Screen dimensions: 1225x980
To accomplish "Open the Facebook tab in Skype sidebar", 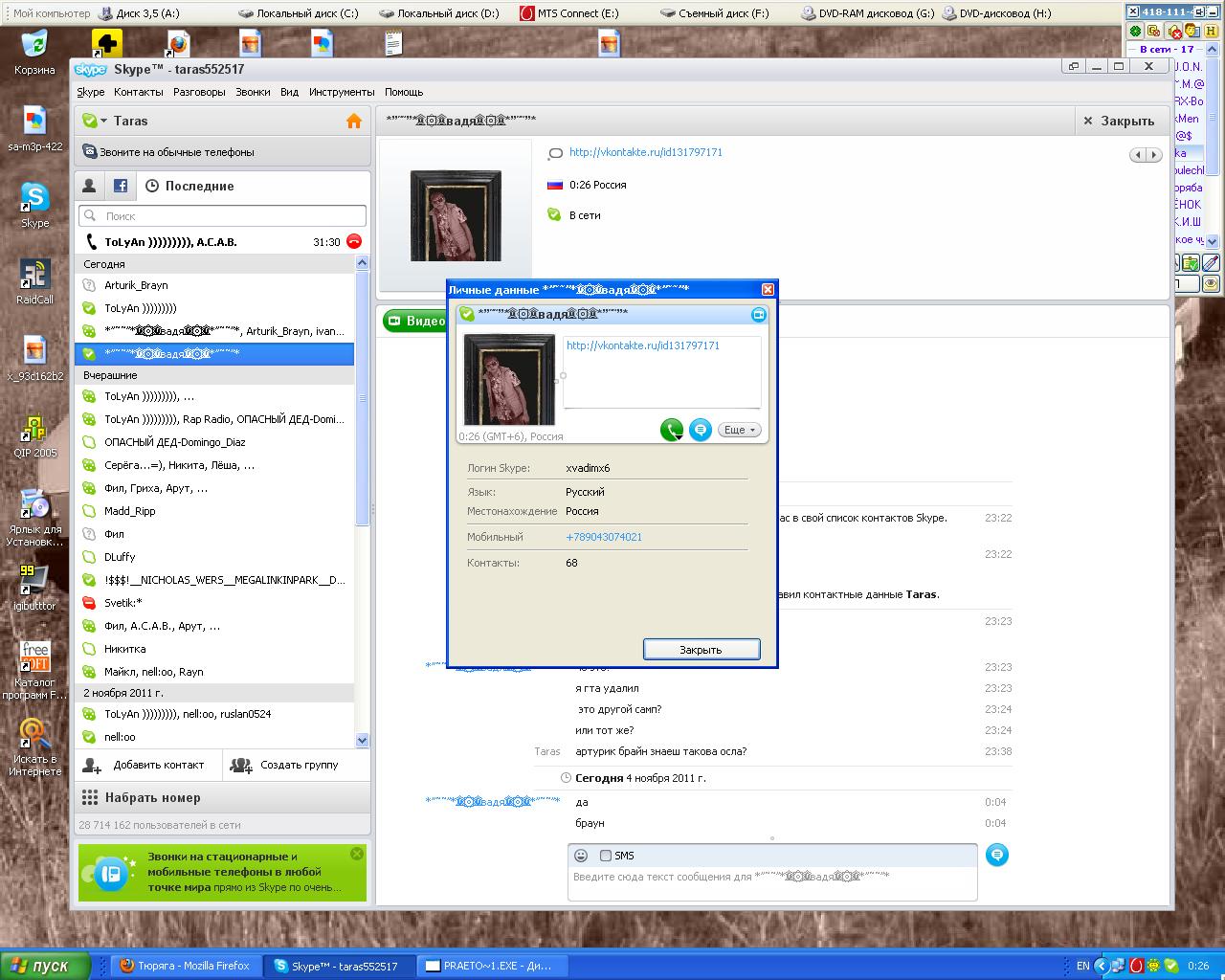I will click(x=121, y=186).
